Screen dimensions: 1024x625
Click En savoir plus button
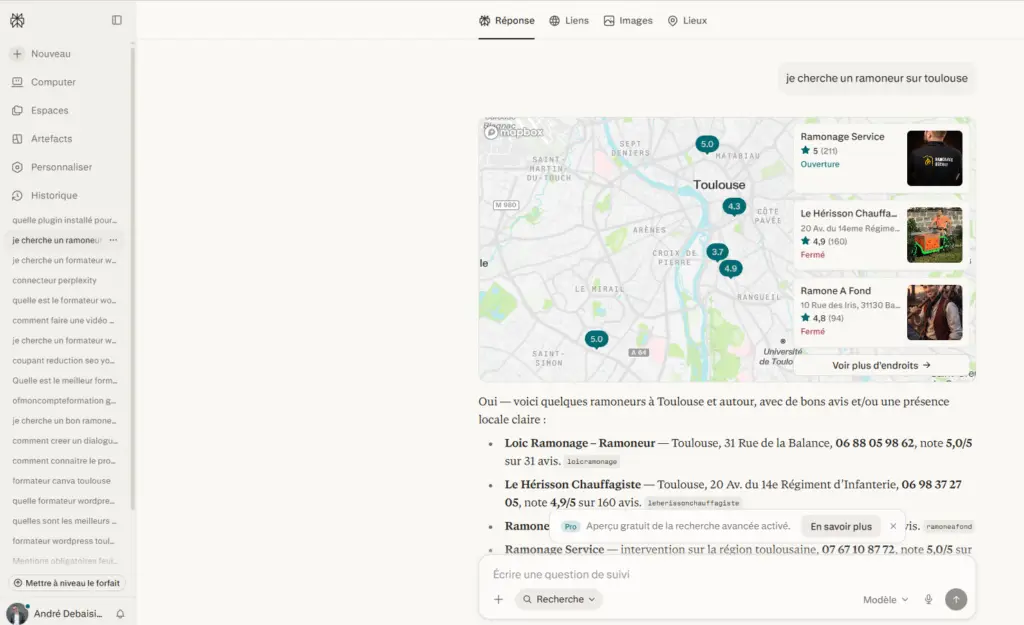coord(841,526)
